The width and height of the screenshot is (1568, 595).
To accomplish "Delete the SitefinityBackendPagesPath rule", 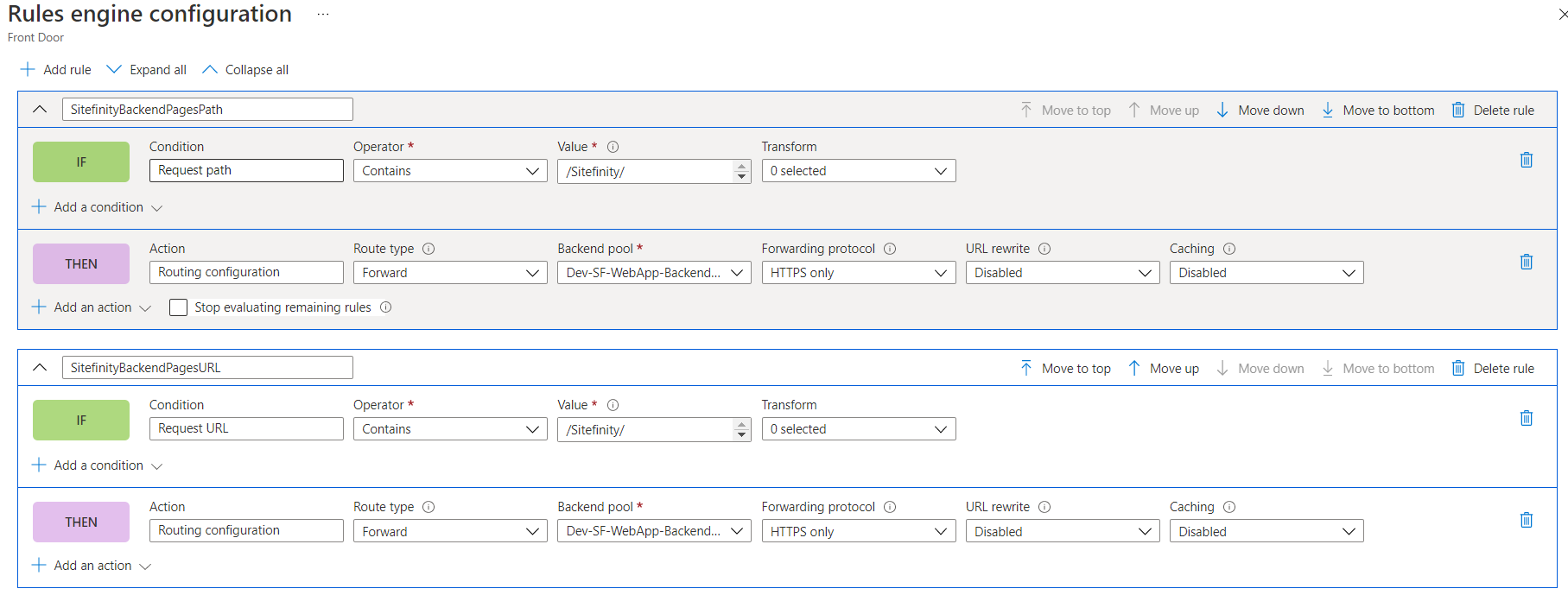I will (x=1493, y=111).
